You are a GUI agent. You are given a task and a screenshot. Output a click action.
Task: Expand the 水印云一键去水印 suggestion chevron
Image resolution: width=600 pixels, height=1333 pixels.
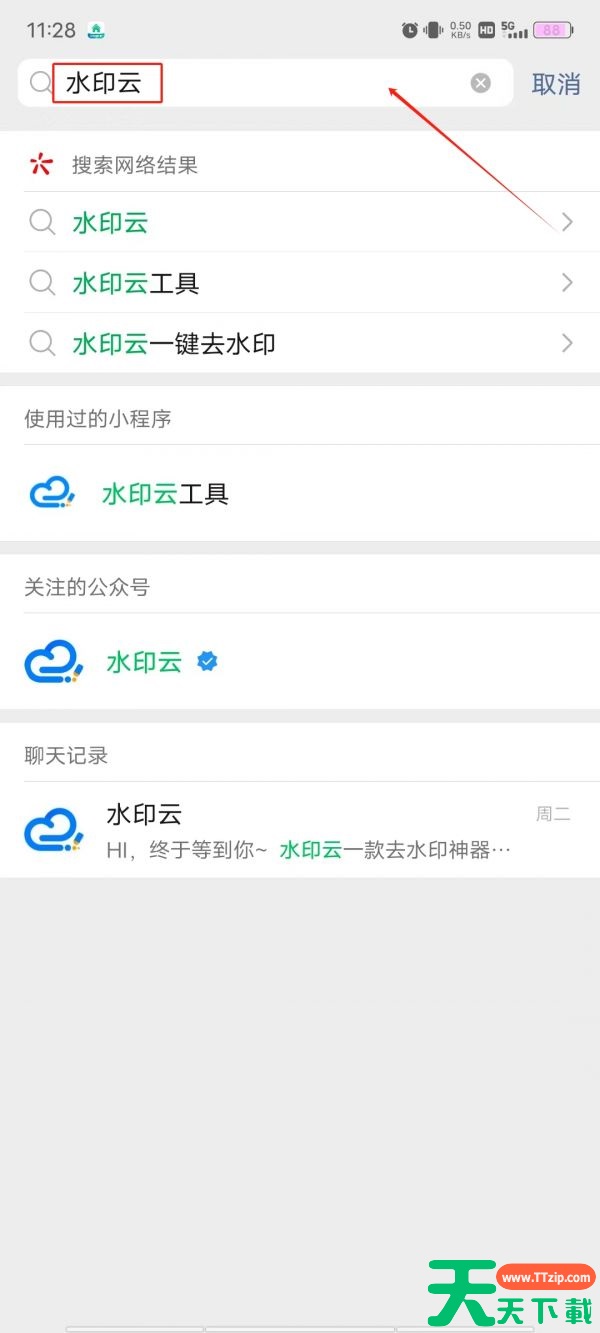coord(567,343)
